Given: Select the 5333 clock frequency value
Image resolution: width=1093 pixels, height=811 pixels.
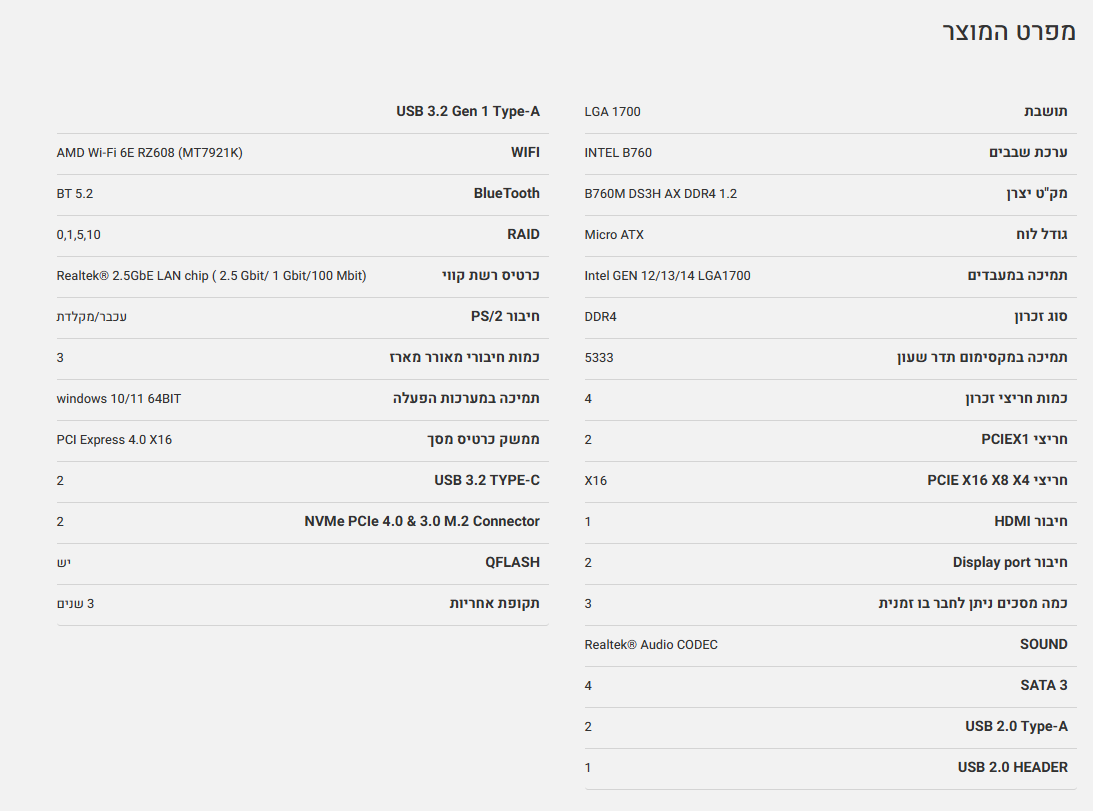Looking at the screenshot, I should [599, 358].
